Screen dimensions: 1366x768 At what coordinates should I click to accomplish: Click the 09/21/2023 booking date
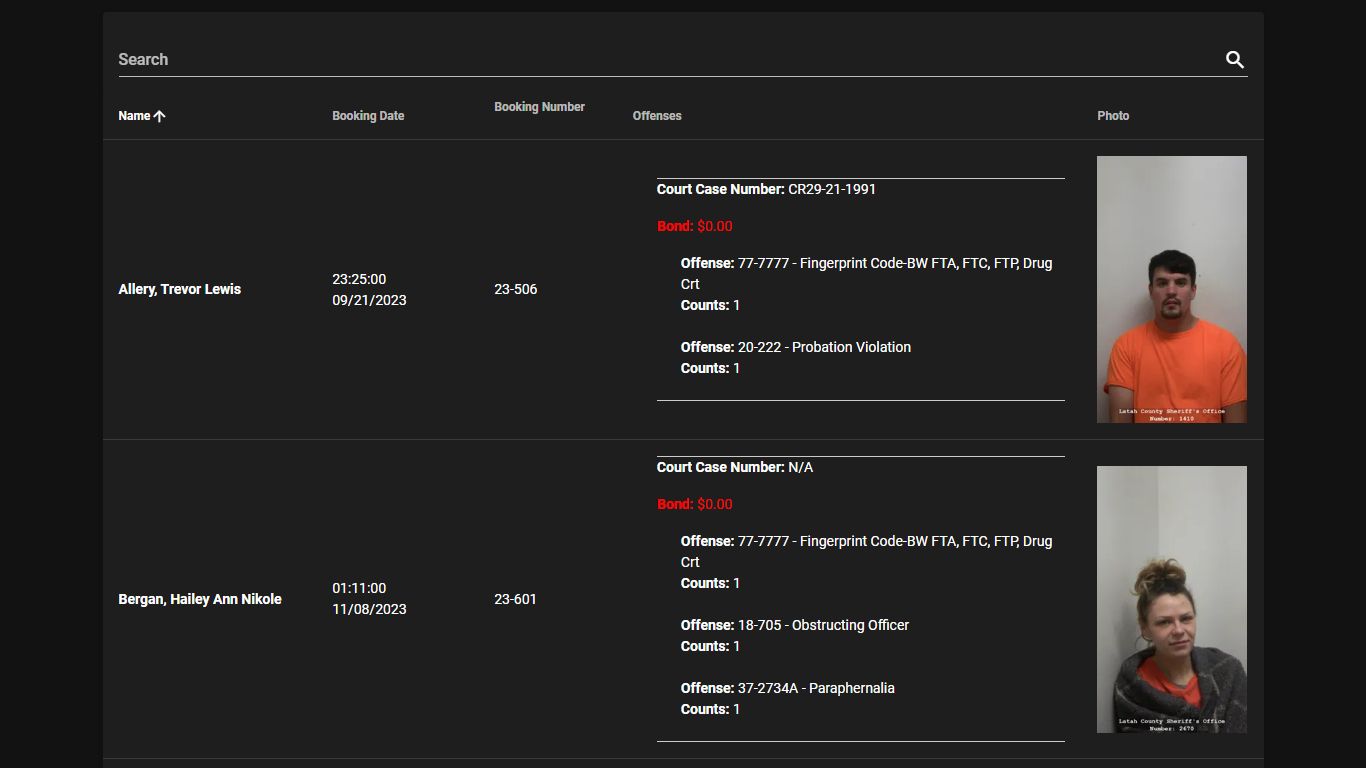369,300
